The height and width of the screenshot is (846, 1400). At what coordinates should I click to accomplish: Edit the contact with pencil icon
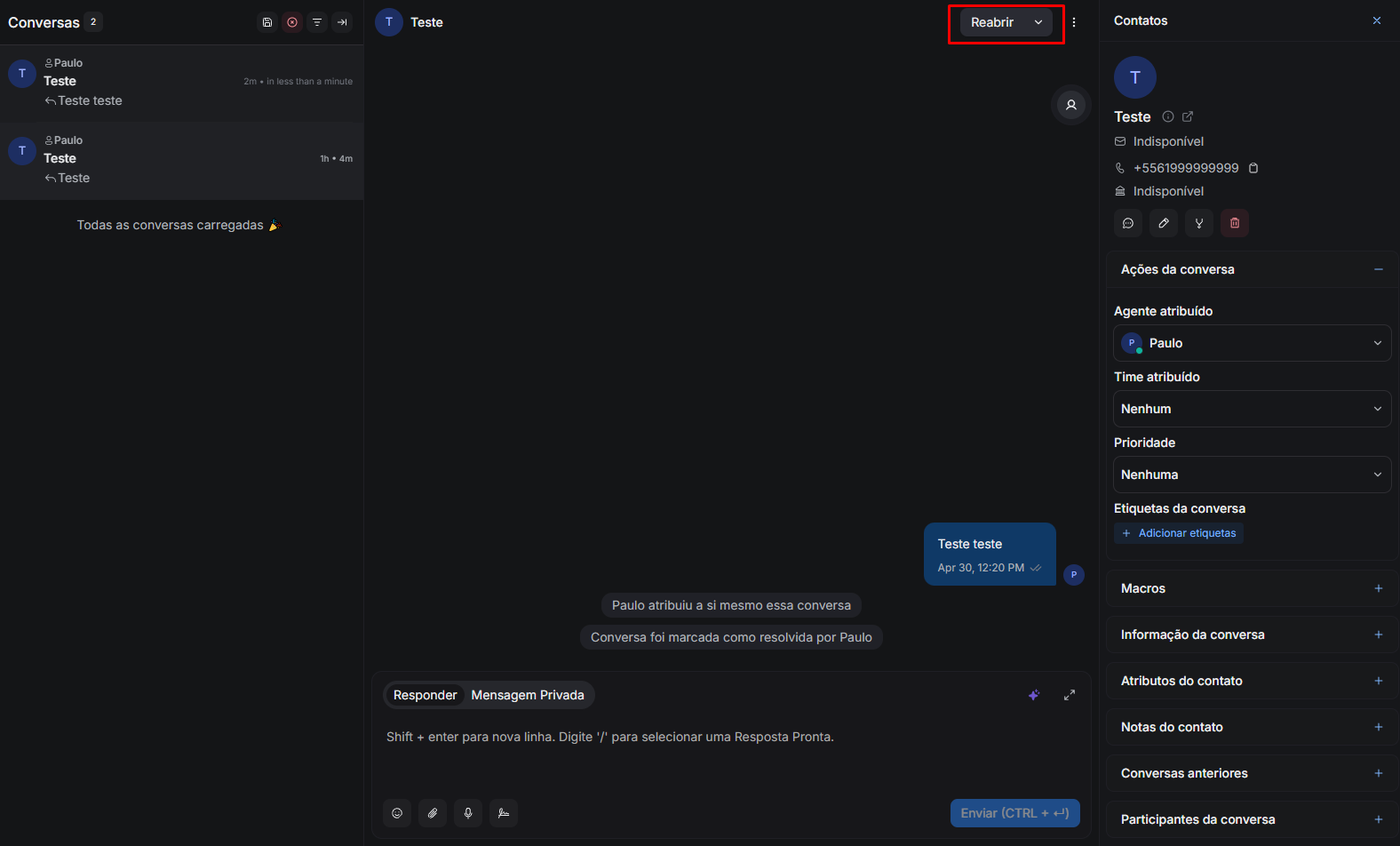point(1164,223)
